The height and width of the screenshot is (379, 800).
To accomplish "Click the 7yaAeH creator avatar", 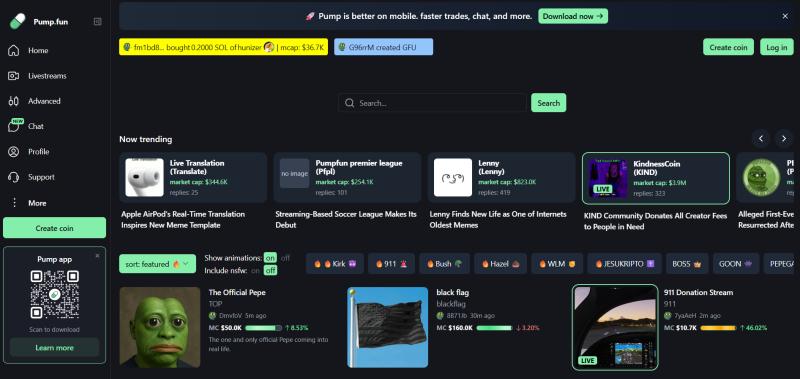I will [x=668, y=316].
